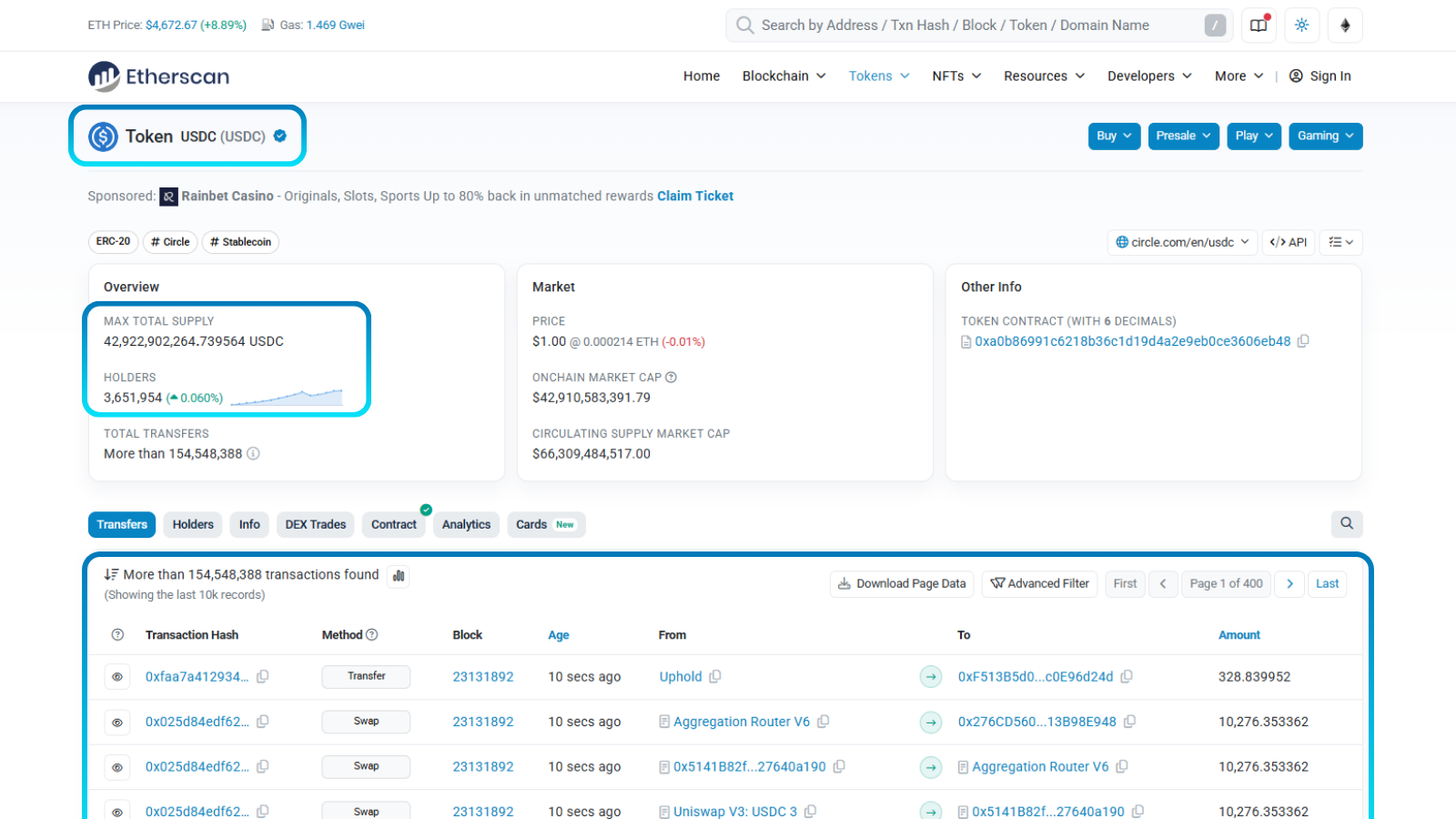The image size is (1456, 819).
Task: Open the Developers dropdown
Action: pos(1149,76)
